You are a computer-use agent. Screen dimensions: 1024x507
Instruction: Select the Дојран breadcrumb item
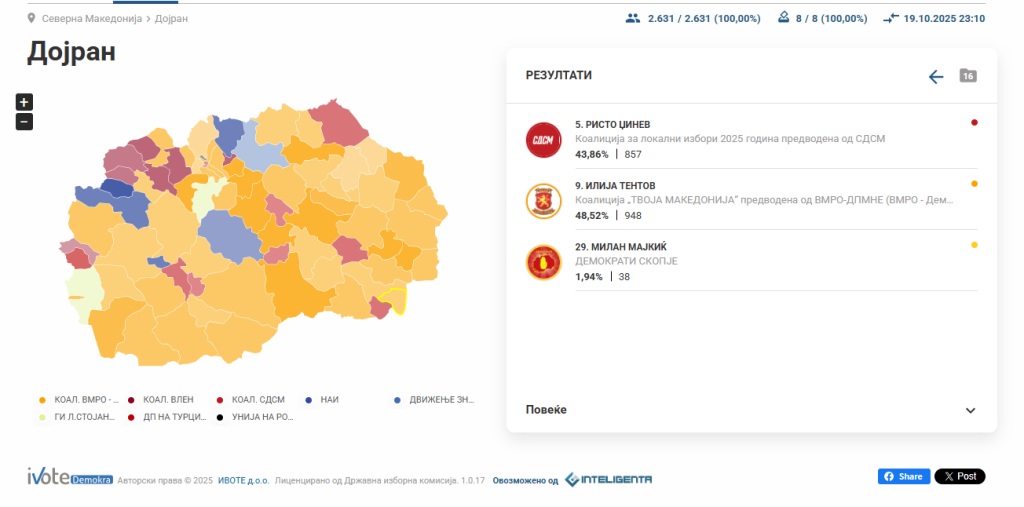171,18
